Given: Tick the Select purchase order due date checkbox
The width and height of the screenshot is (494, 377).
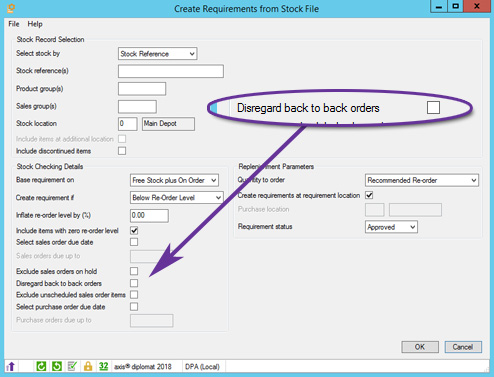Looking at the screenshot, I should pyautogui.click(x=134, y=306).
